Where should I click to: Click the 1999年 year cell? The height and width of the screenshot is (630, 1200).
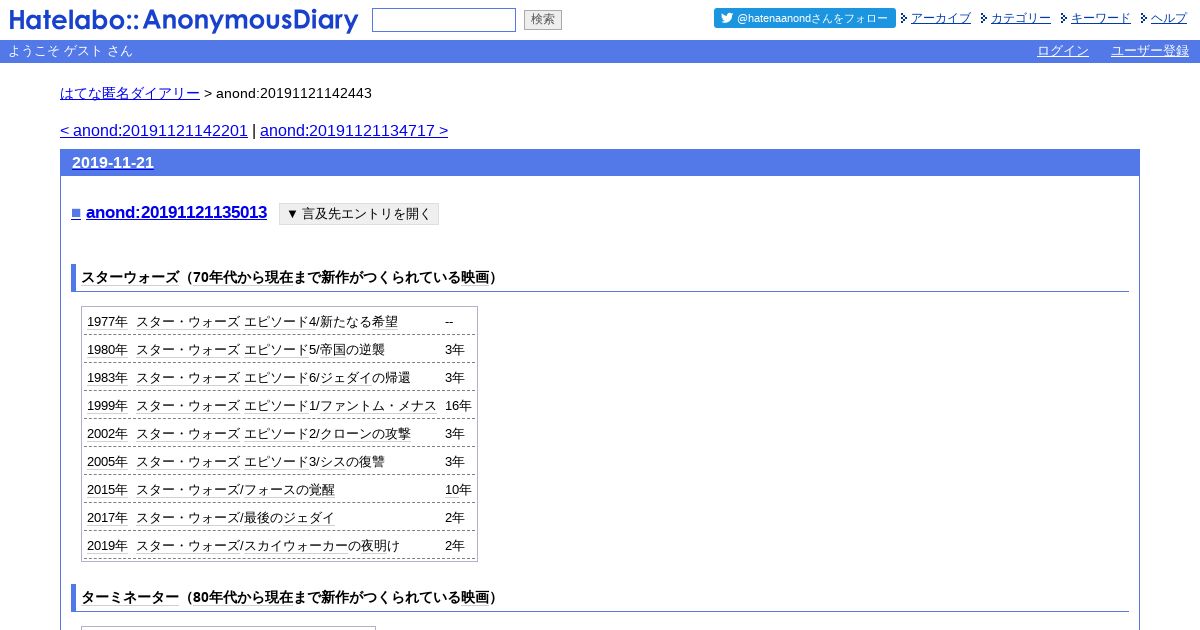point(108,406)
